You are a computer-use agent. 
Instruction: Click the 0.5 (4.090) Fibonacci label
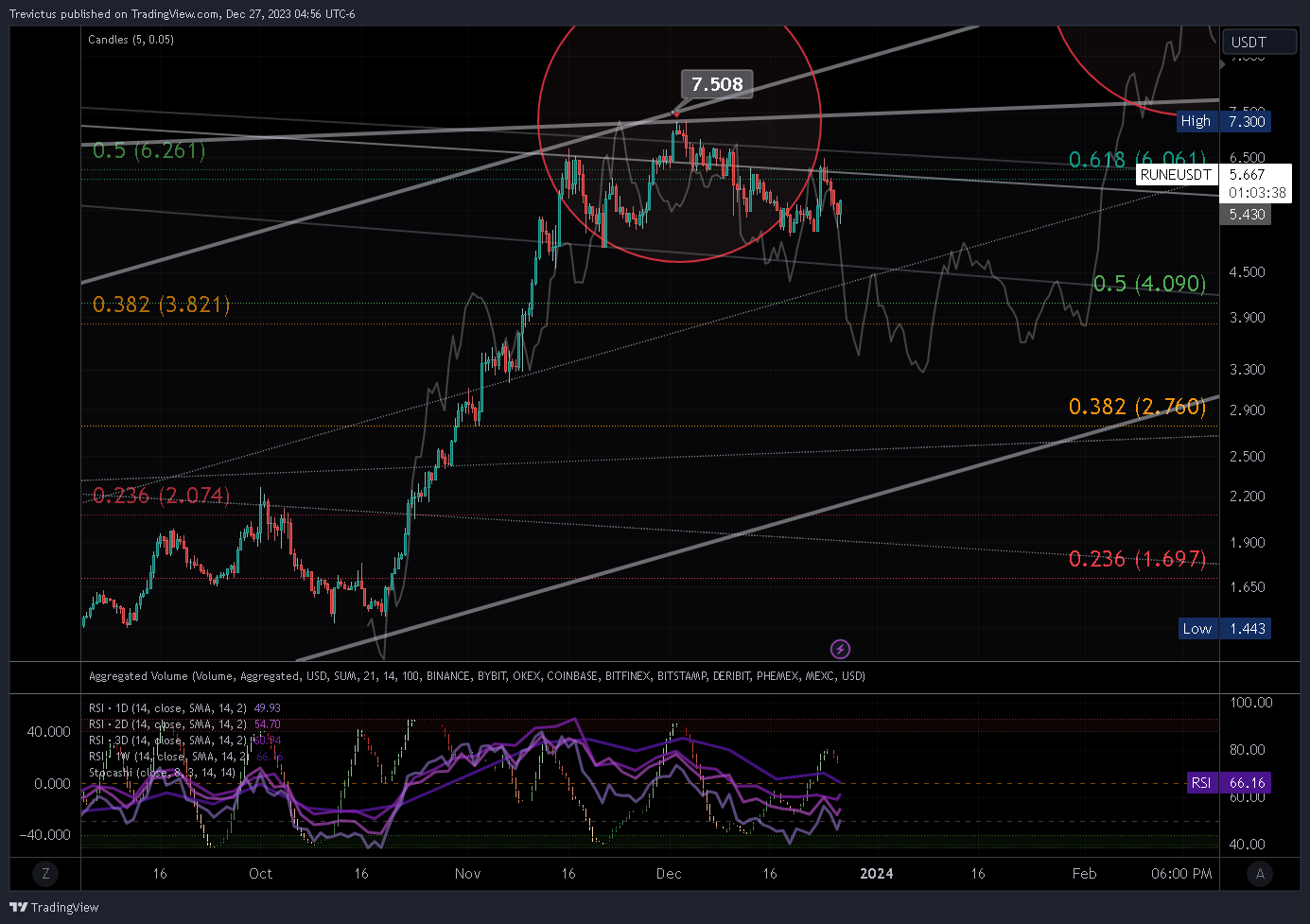(x=1149, y=284)
